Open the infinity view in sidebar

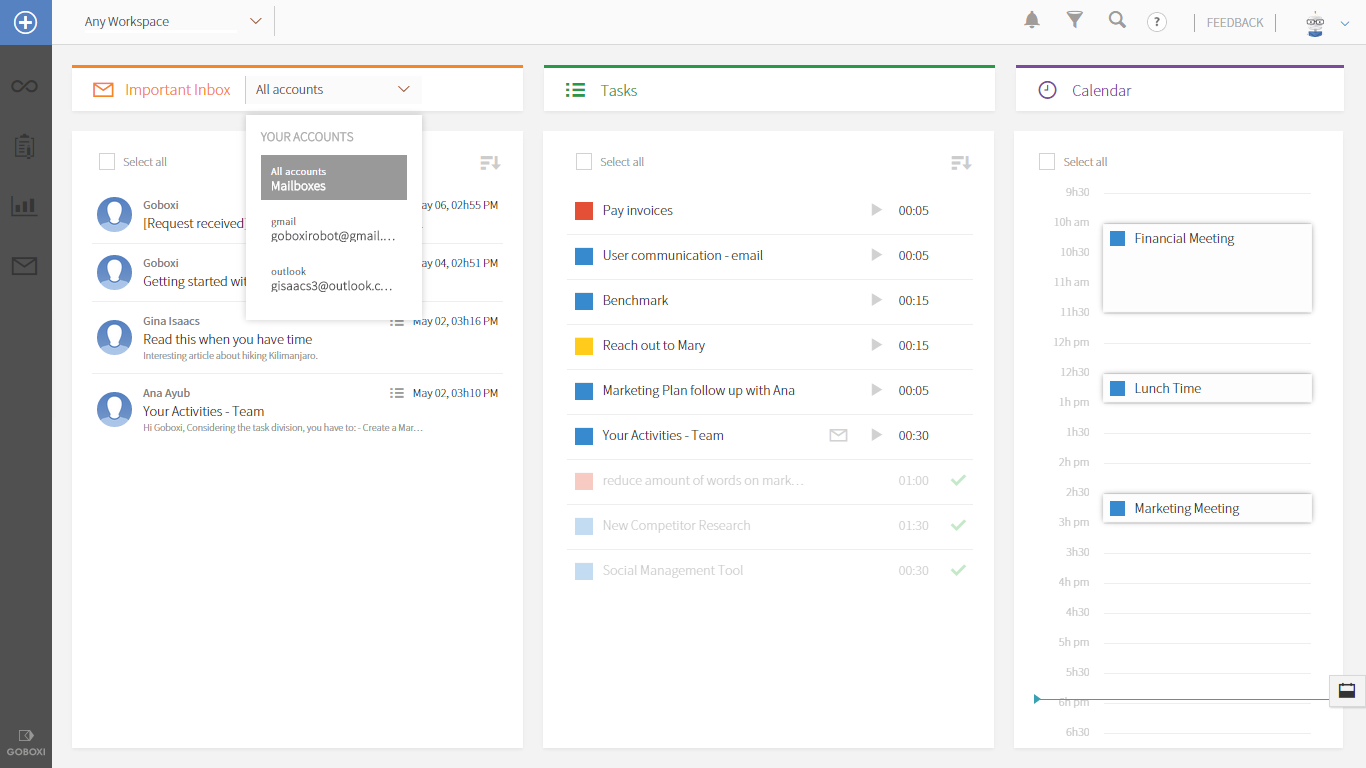[x=25, y=87]
